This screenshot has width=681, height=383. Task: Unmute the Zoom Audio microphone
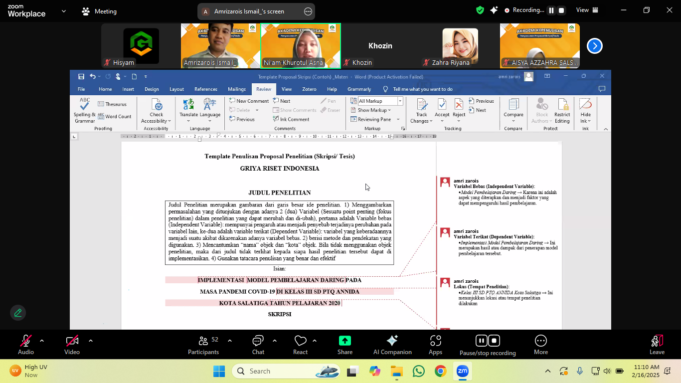26,345
